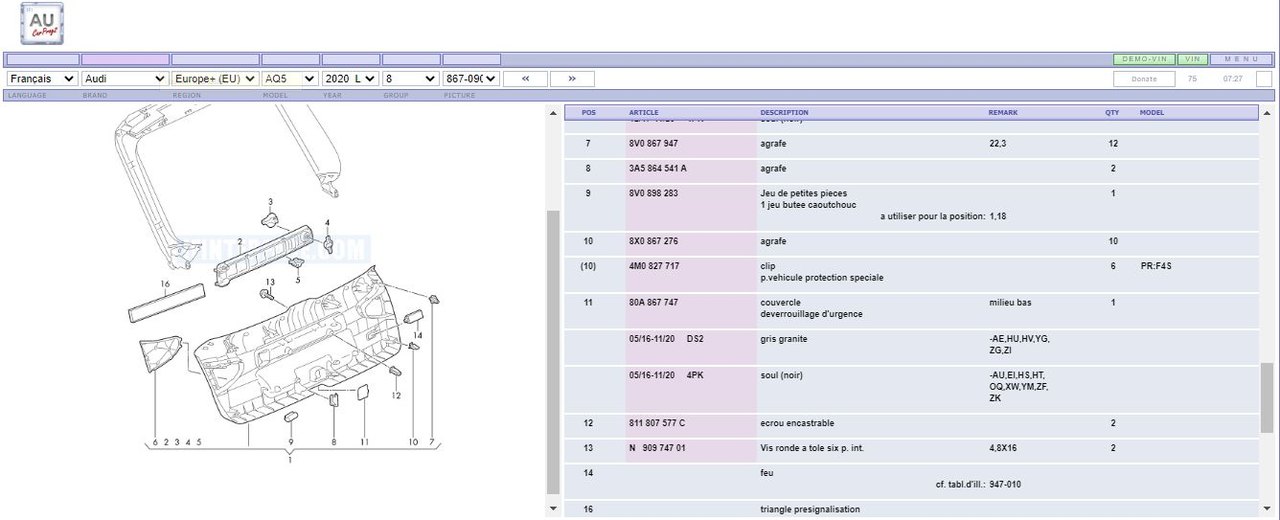Select part number 8V0 867 947
The image size is (1280, 520).
coord(653,144)
